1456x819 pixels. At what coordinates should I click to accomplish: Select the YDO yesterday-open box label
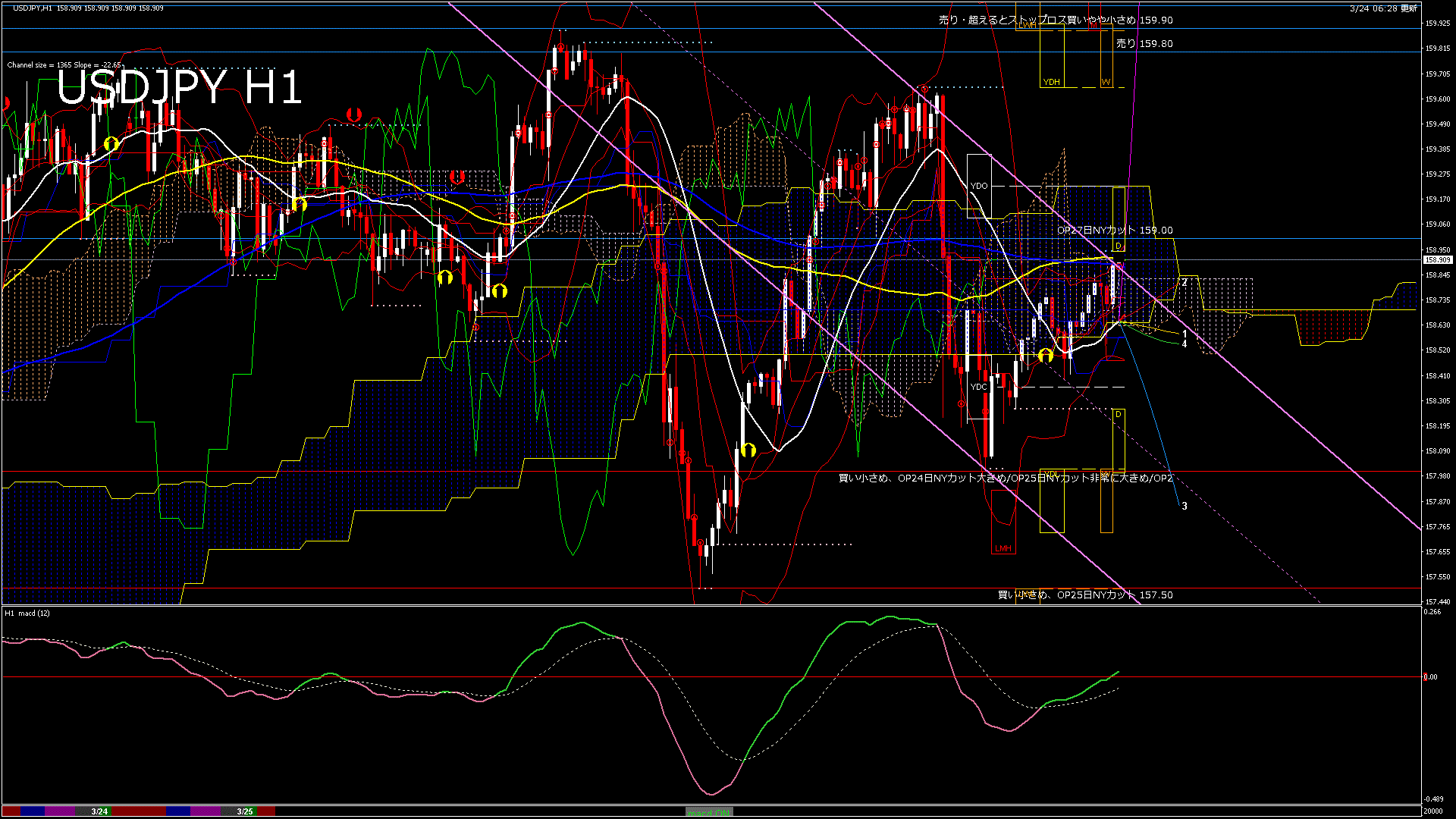click(x=979, y=186)
